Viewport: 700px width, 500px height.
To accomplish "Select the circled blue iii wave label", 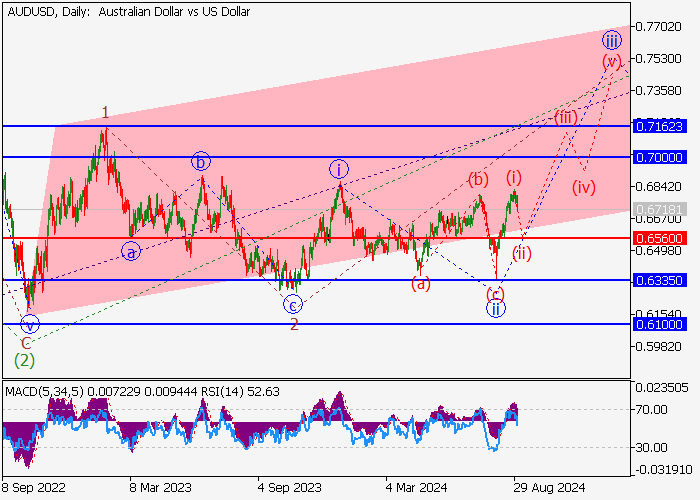I will [612, 41].
